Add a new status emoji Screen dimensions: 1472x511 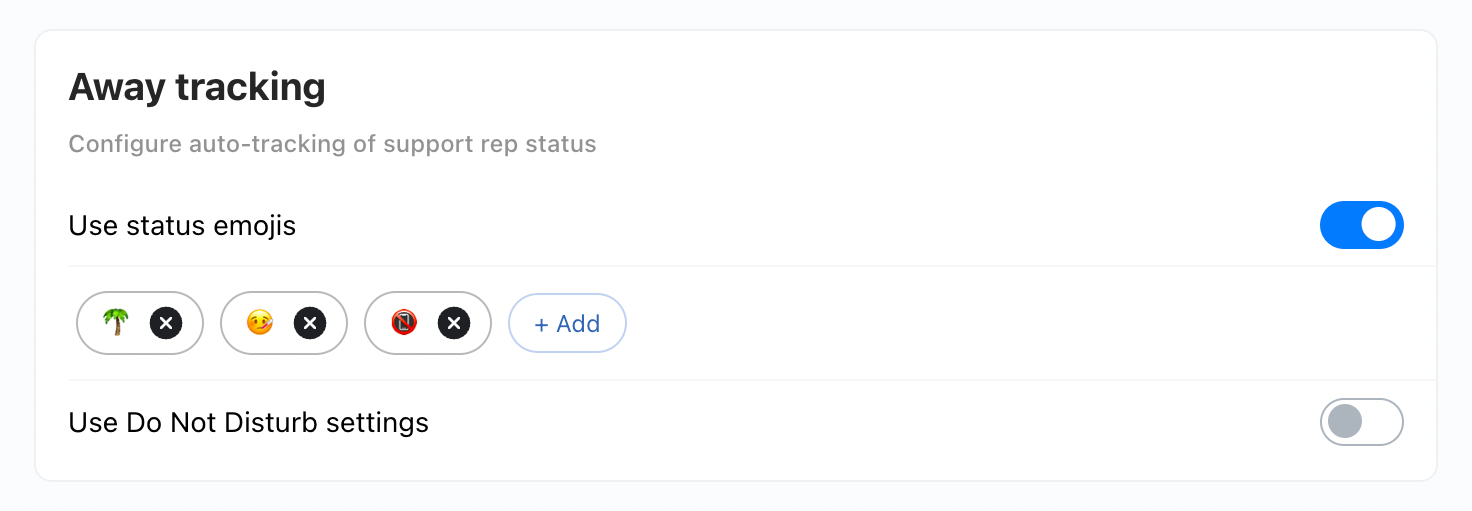pos(568,324)
